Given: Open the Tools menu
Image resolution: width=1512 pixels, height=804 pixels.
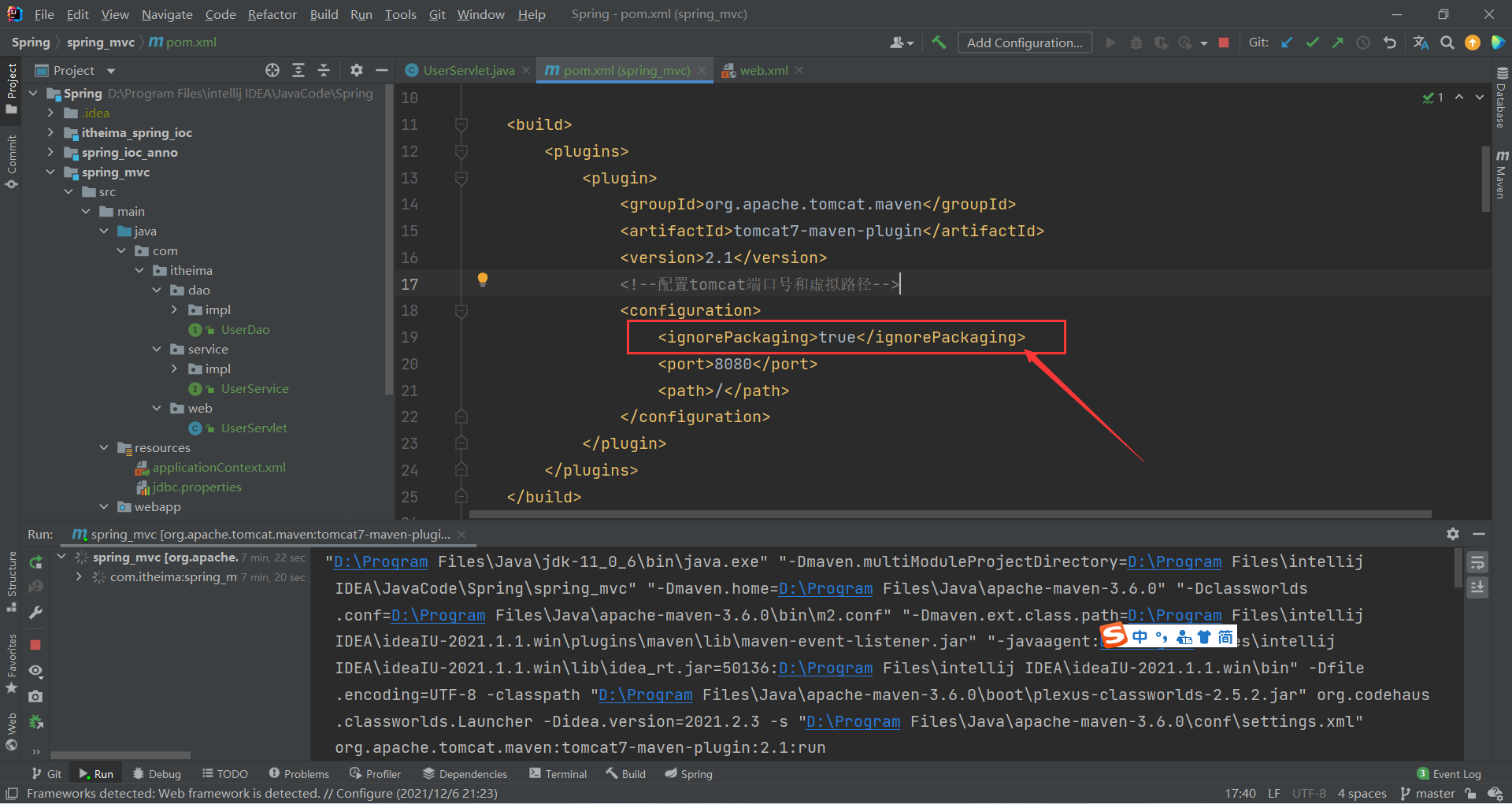Looking at the screenshot, I should [401, 14].
